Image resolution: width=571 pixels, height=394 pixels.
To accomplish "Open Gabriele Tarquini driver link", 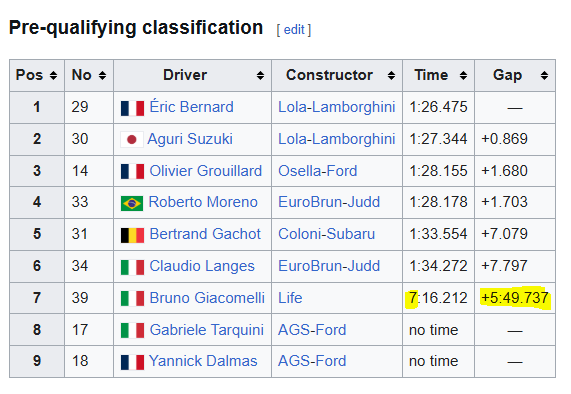I will tap(206, 330).
